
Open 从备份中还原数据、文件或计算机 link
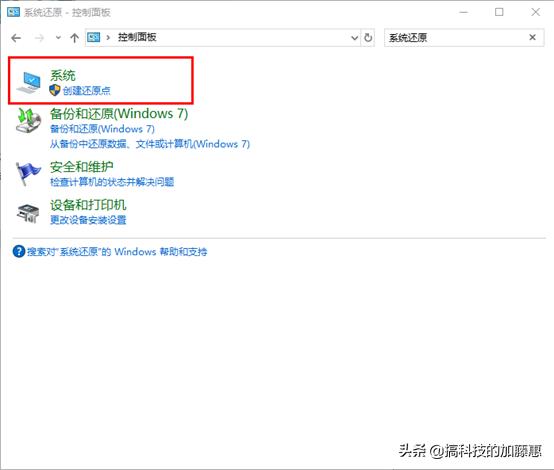pyautogui.click(x=150, y=144)
